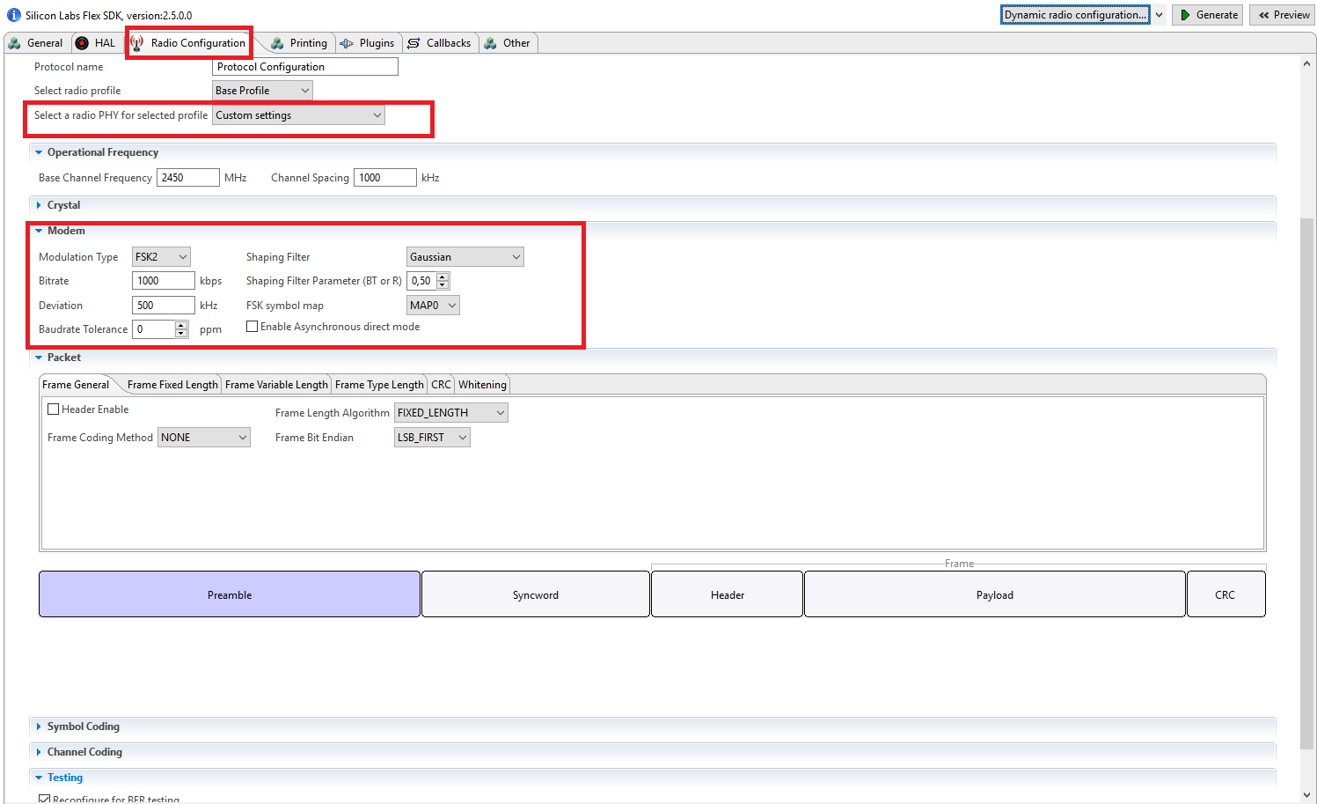Click the Plugins tab icon
The height and width of the screenshot is (804, 1317).
[347, 43]
